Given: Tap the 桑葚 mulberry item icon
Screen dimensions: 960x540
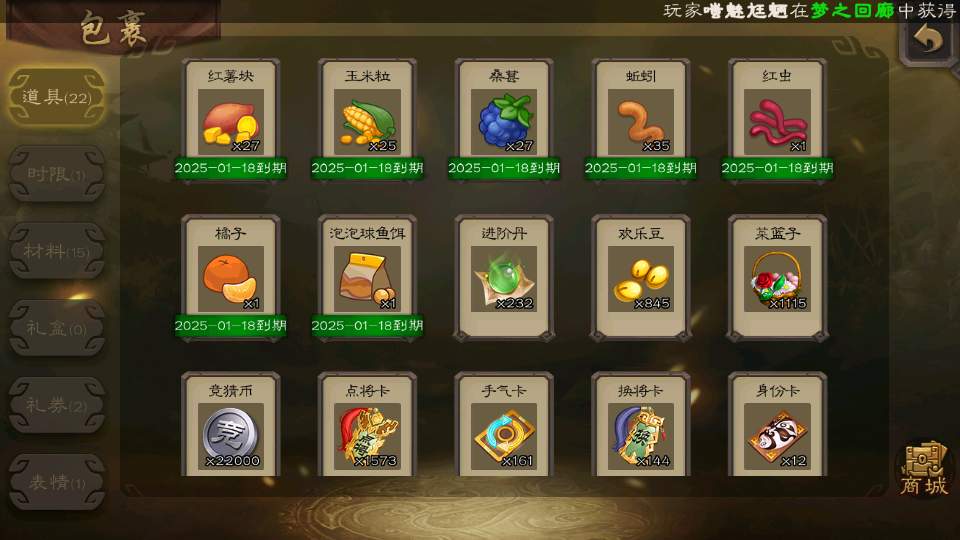Looking at the screenshot, I should click(504, 119).
